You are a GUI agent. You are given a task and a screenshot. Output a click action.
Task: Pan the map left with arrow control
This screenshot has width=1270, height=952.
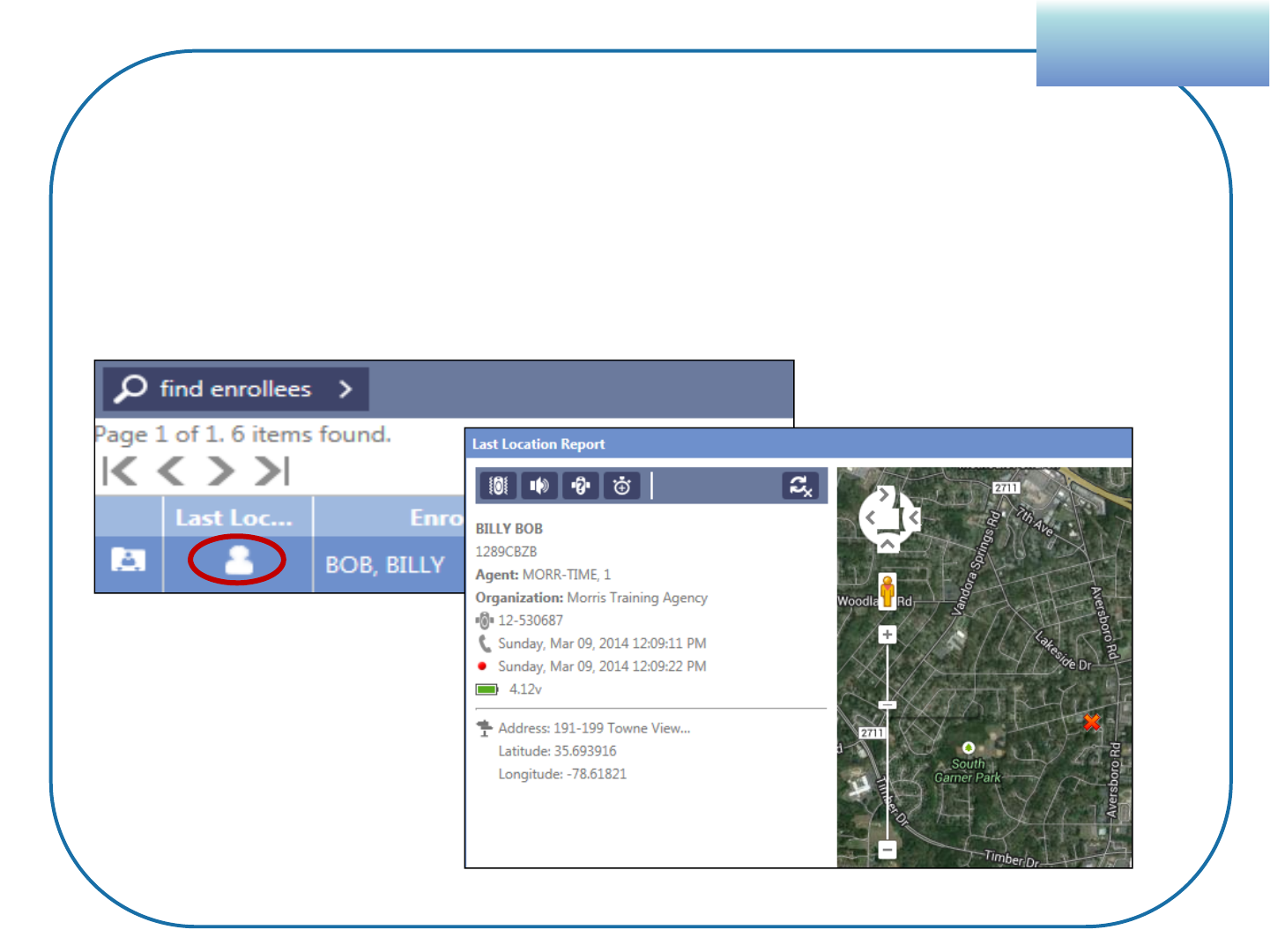tap(870, 518)
